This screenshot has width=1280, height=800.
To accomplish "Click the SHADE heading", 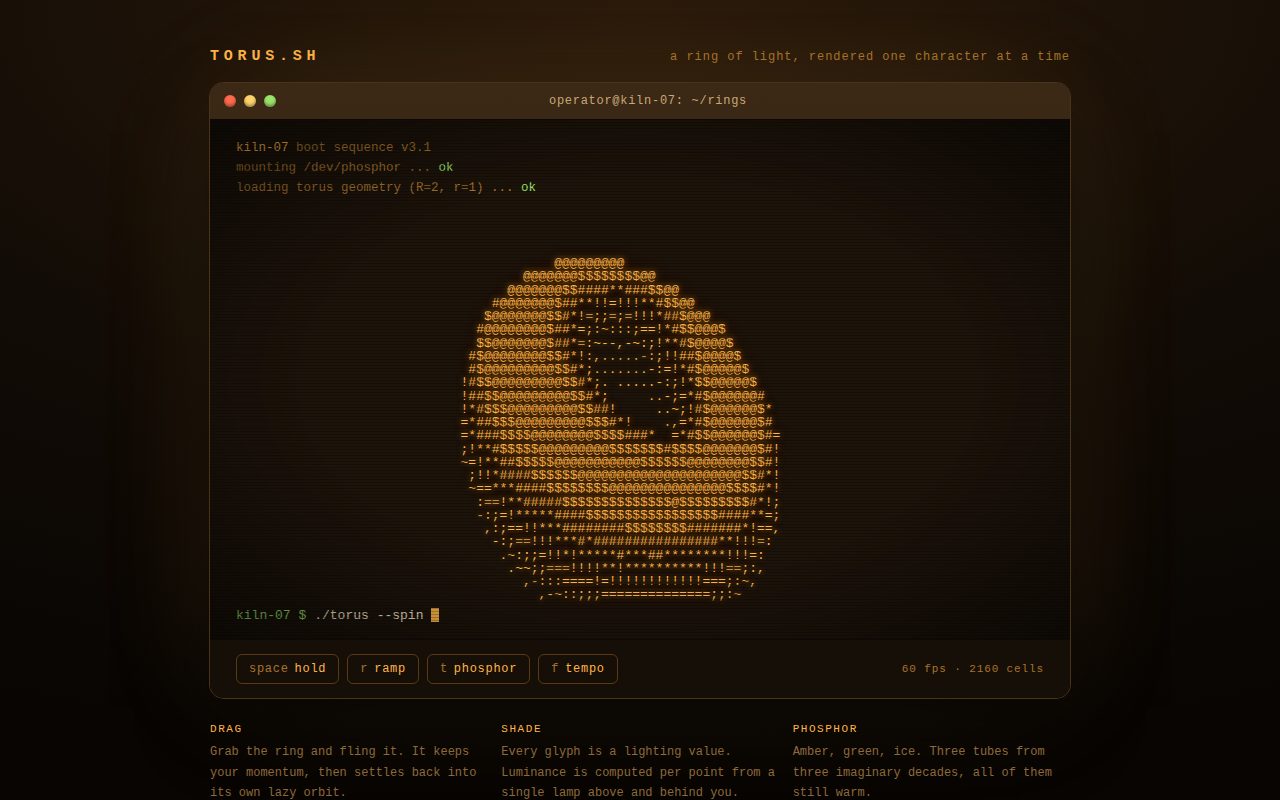I will (x=521, y=729).
